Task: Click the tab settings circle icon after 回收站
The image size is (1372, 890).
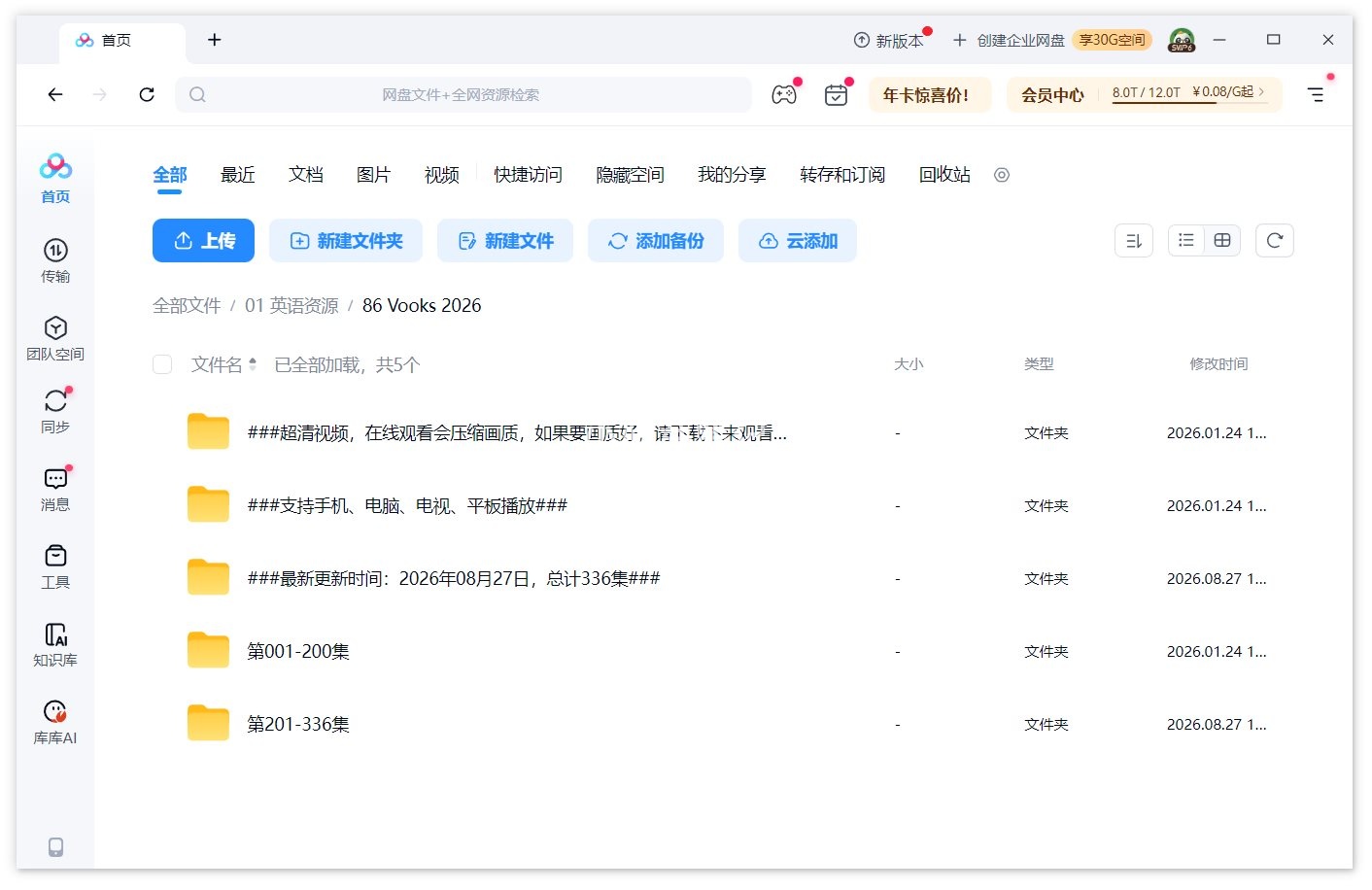Action: [1002, 175]
